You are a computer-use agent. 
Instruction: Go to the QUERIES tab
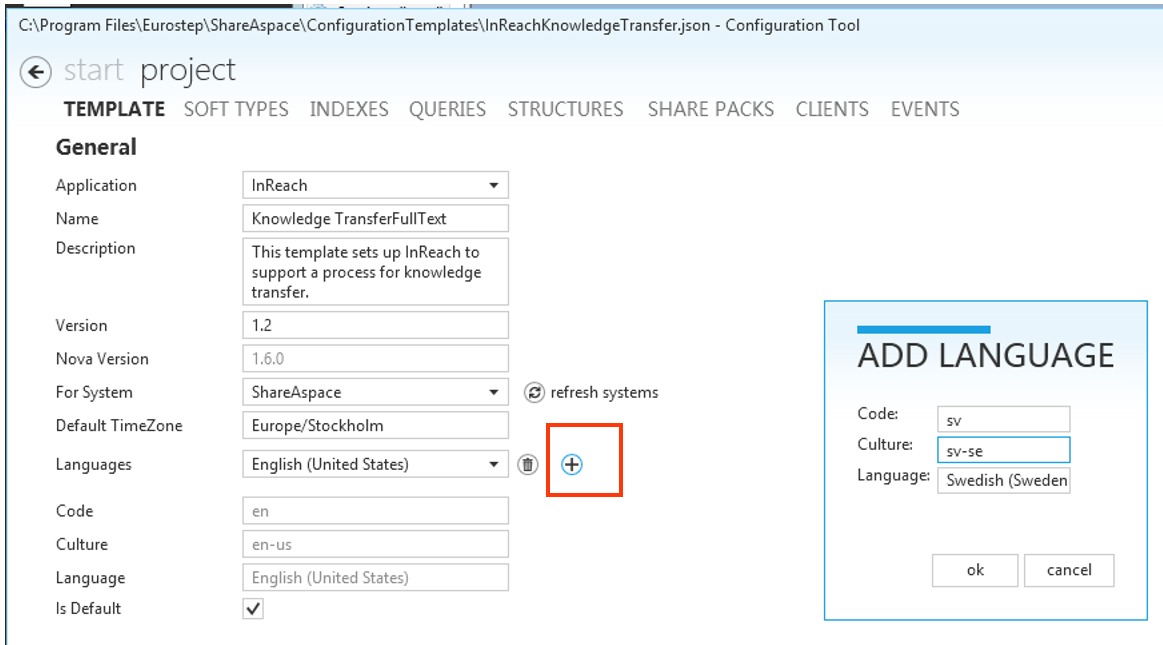(447, 110)
